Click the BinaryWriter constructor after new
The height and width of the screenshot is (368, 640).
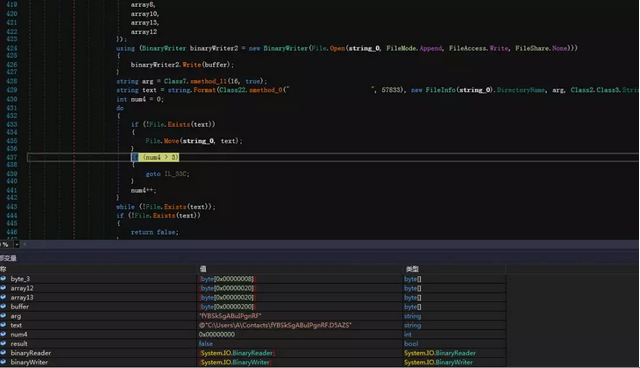(x=286, y=48)
